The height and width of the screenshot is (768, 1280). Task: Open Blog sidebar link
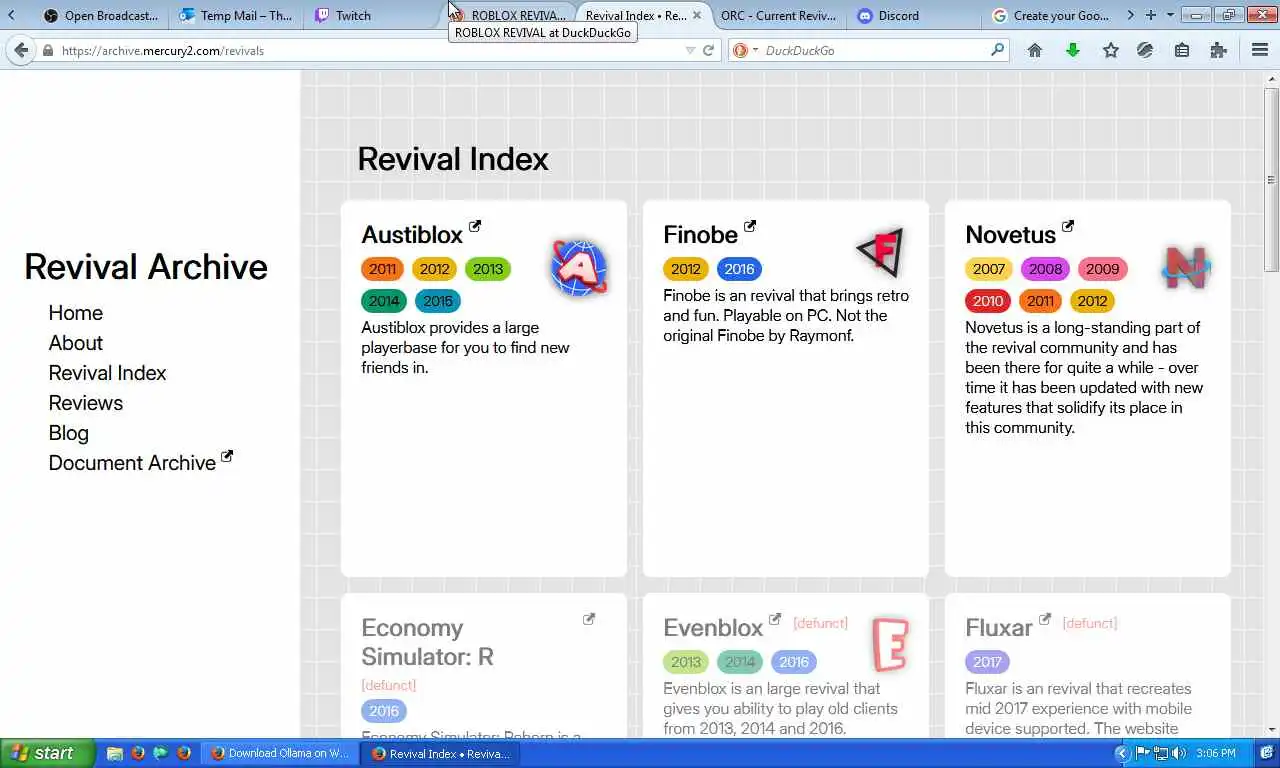pyautogui.click(x=69, y=433)
